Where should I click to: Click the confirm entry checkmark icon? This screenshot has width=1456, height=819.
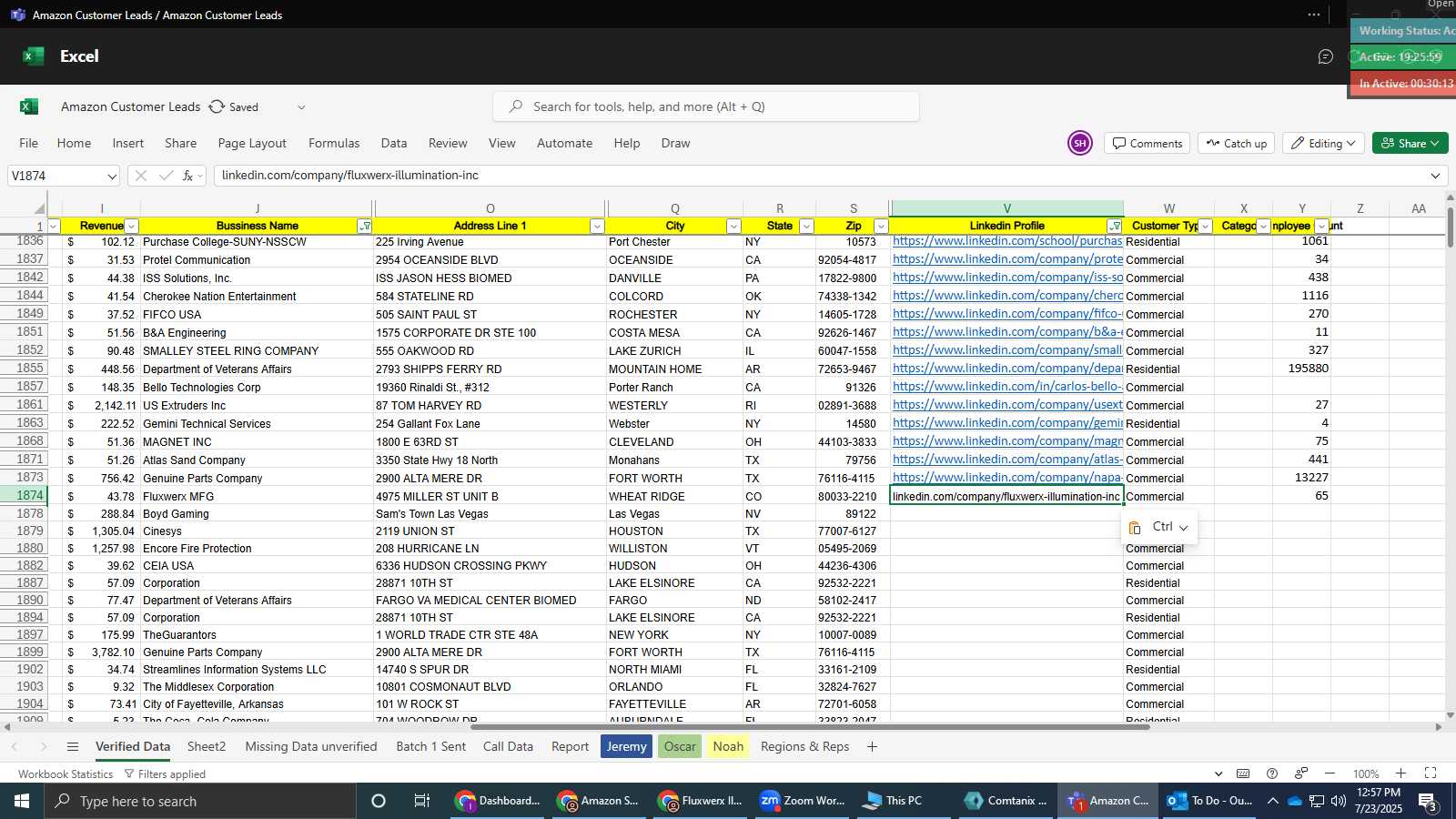[x=166, y=176]
